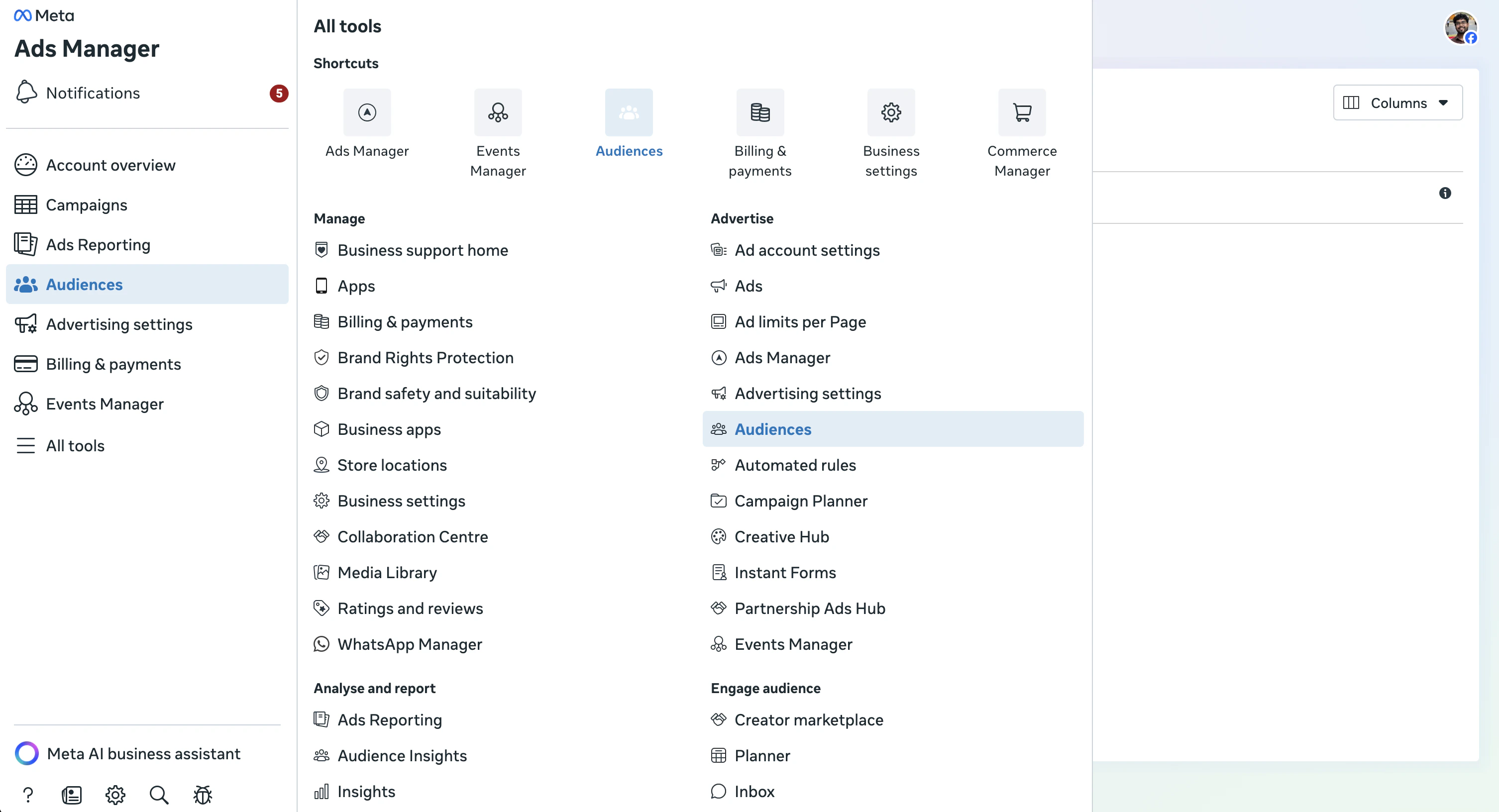Open the Meta AI business assistant icon
1499x812 pixels.
[x=26, y=753]
